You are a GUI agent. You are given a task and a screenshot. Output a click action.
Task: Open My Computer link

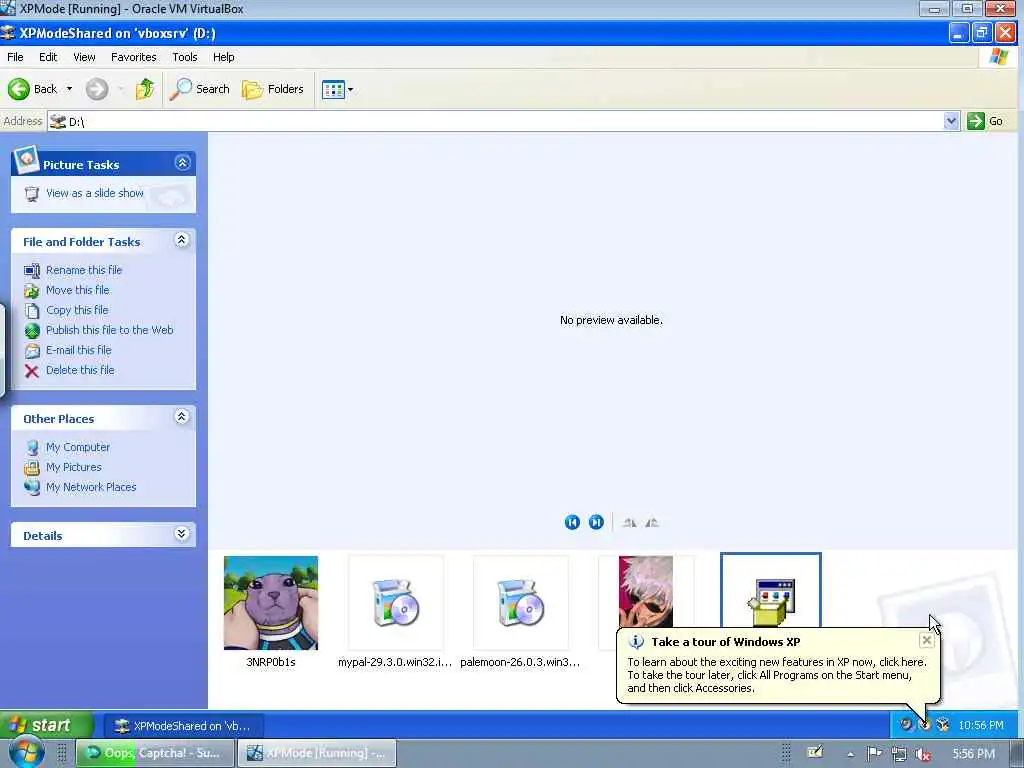[78, 447]
